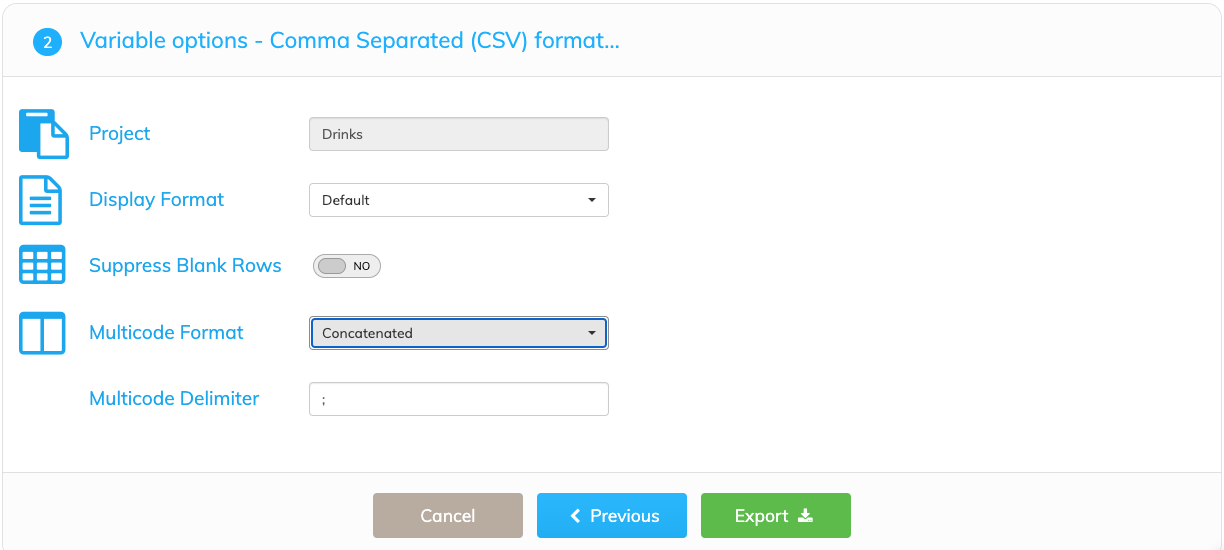Click the left chevron on the Previous button

(575, 516)
